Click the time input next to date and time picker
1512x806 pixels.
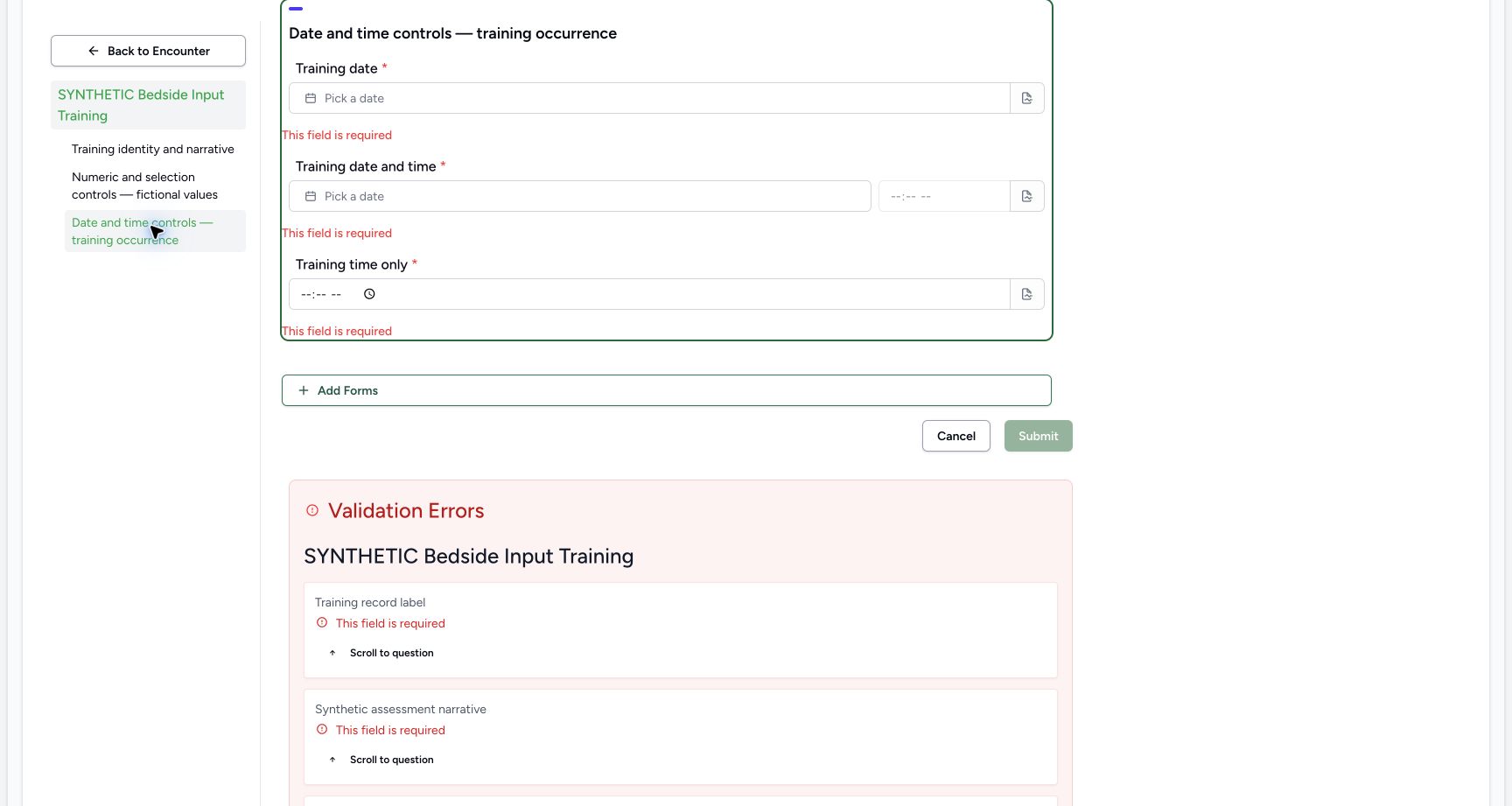944,196
